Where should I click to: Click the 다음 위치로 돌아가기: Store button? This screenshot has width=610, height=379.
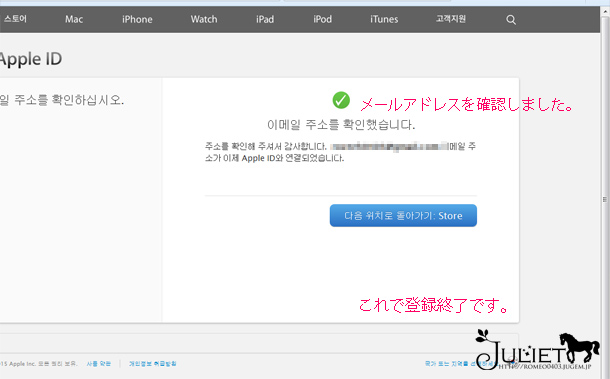[403, 216]
